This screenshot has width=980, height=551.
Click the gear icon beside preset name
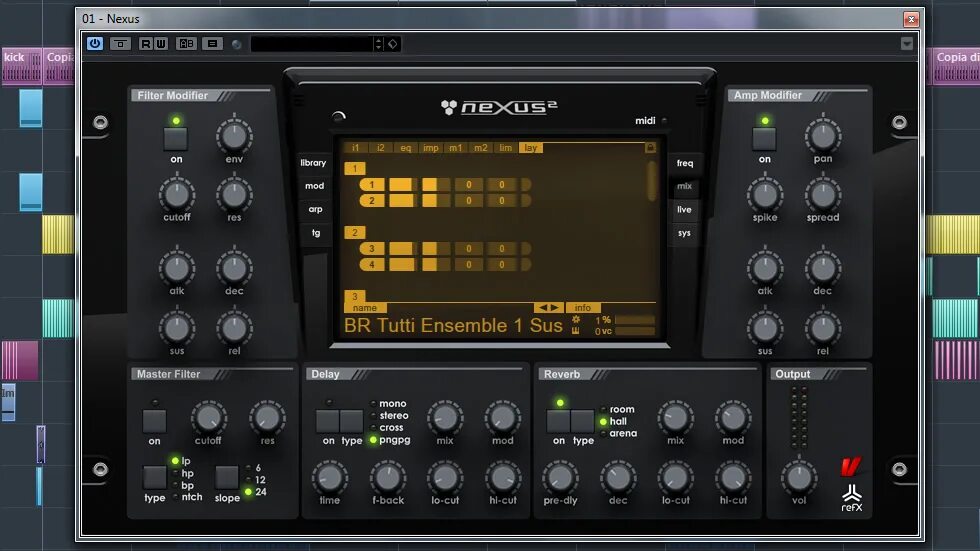(x=576, y=320)
